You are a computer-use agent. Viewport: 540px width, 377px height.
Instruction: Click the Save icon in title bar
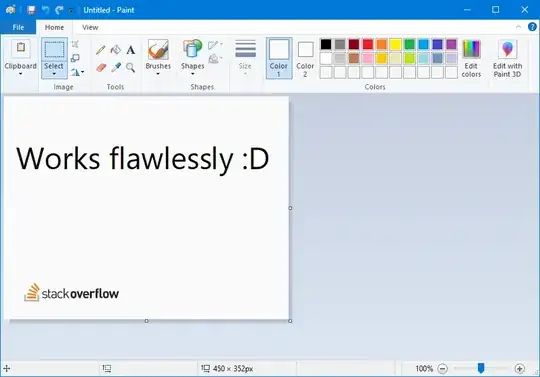pyautogui.click(x=31, y=10)
